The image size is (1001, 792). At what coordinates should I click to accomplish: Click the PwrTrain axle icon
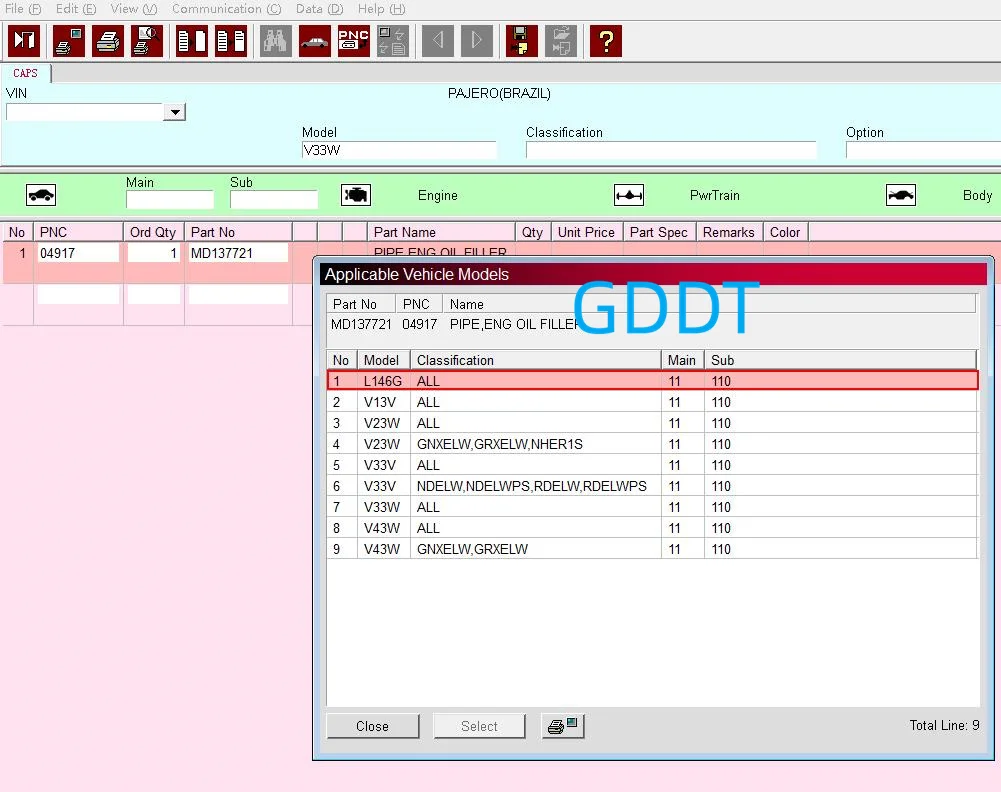pyautogui.click(x=629, y=195)
